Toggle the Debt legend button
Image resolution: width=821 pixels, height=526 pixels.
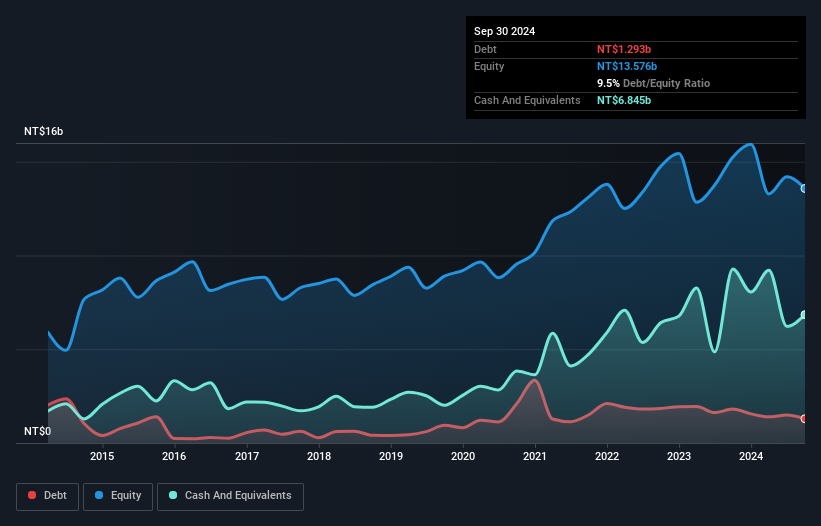(x=48, y=496)
